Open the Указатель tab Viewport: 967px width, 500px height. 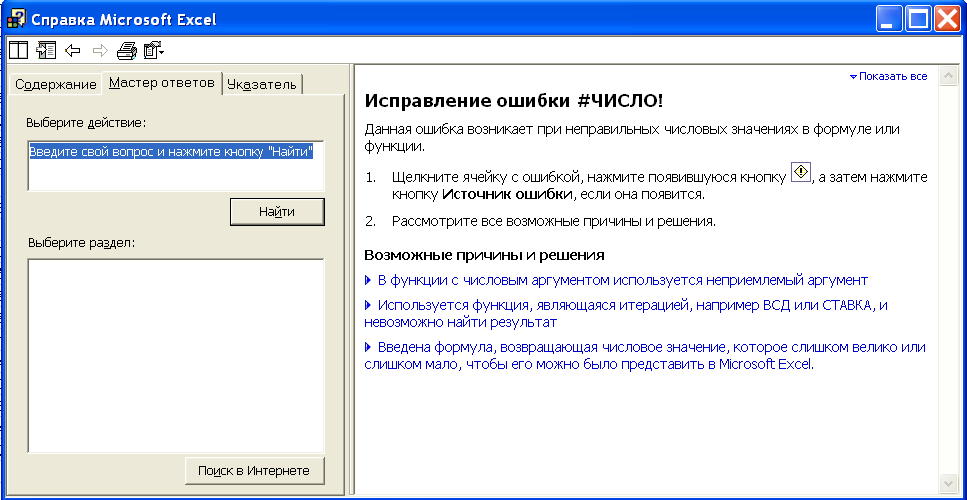click(x=261, y=84)
